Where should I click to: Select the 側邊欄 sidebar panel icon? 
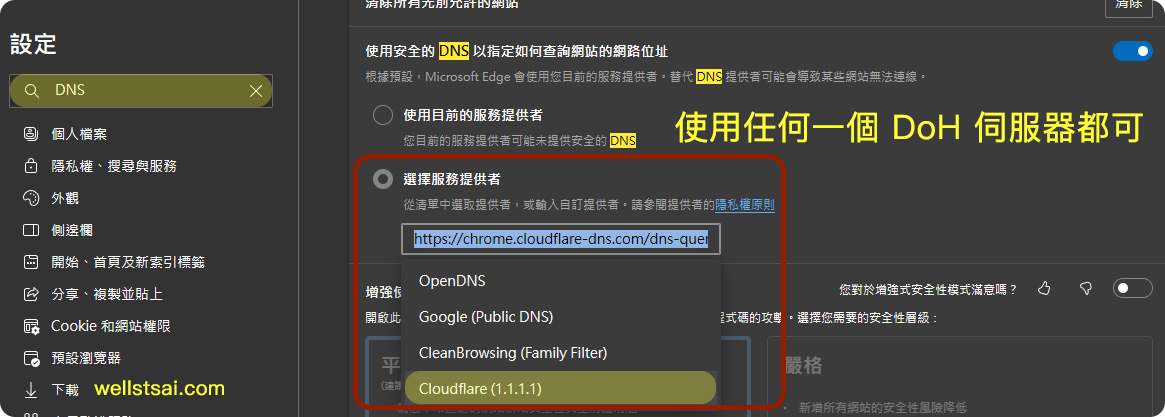coord(31,230)
